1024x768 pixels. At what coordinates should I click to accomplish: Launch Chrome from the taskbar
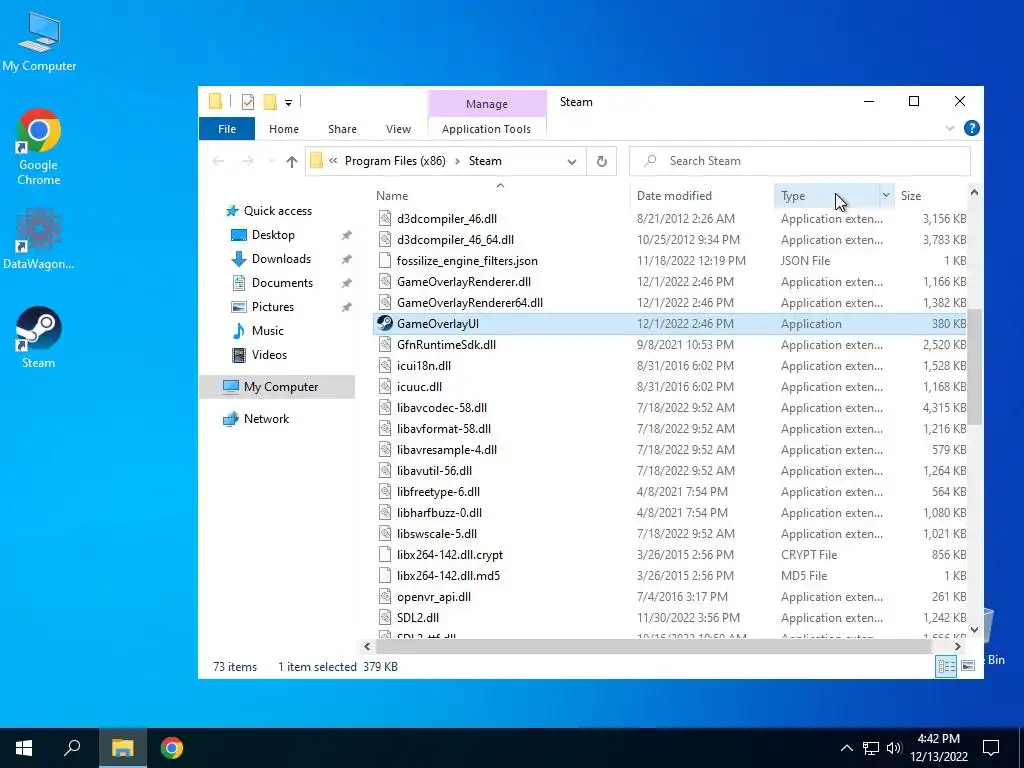[x=172, y=748]
